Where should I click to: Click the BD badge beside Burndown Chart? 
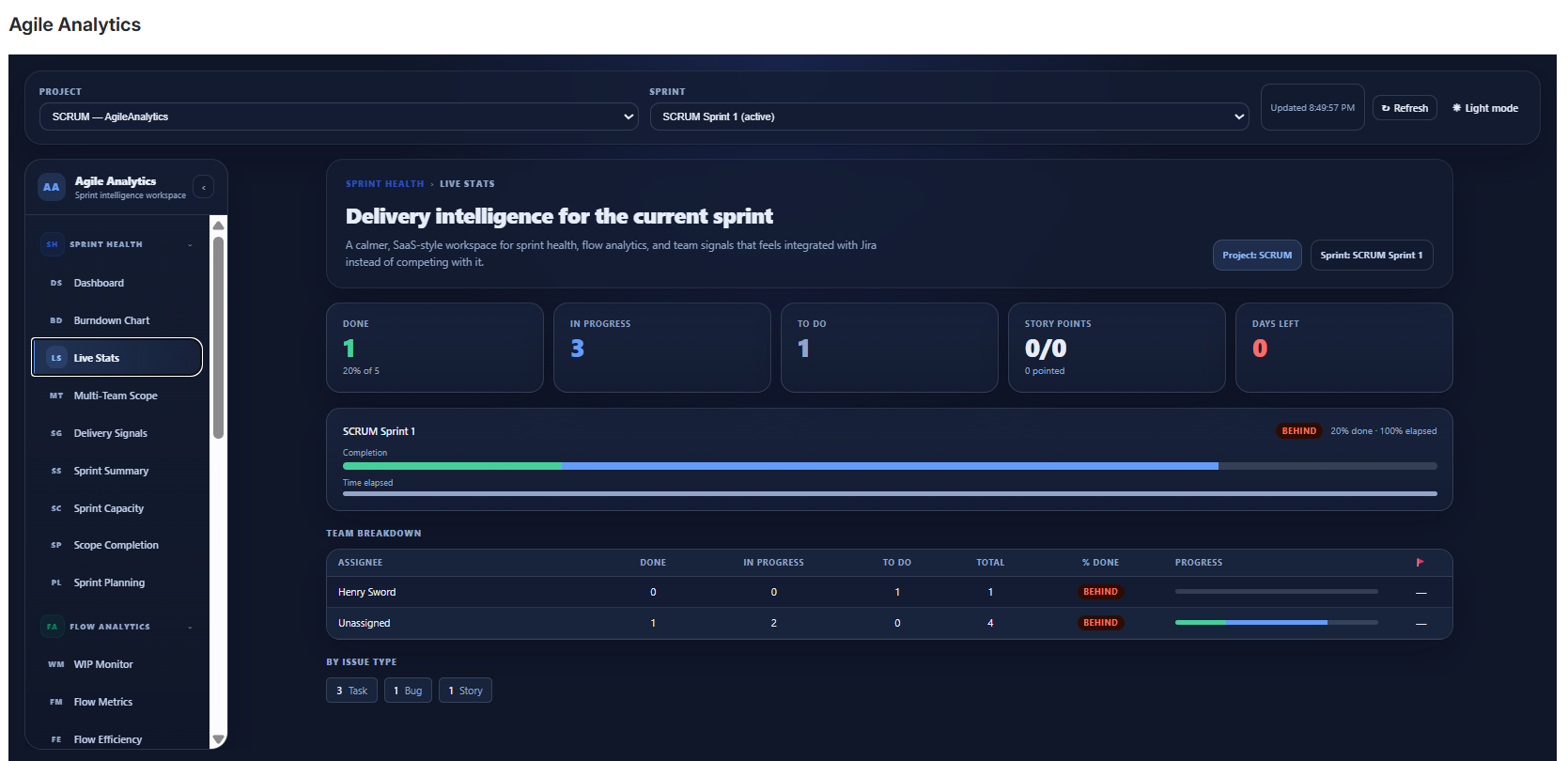56,320
